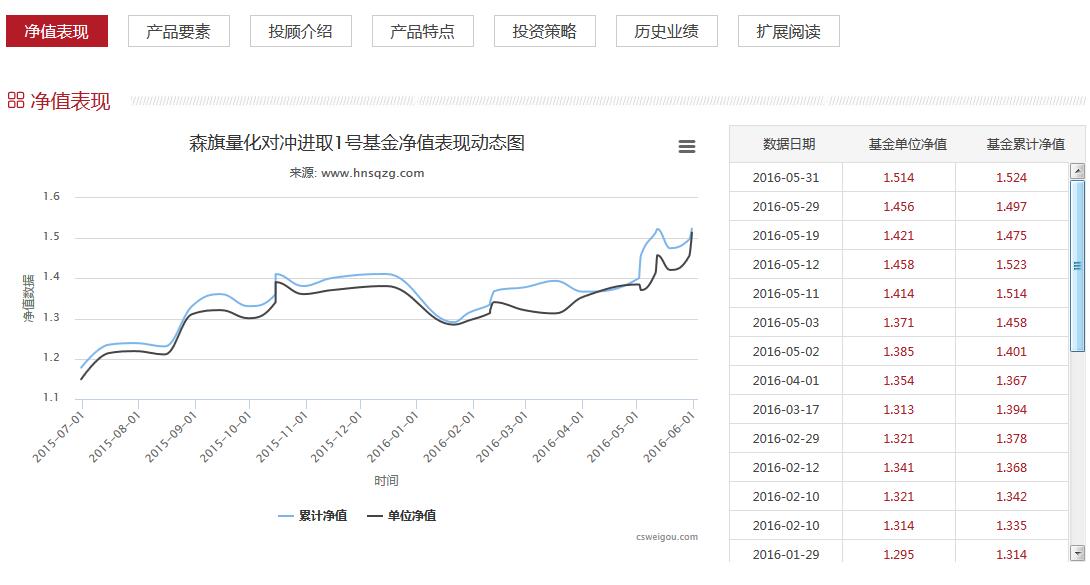Switch to the 产品要素 tab

click(x=178, y=31)
